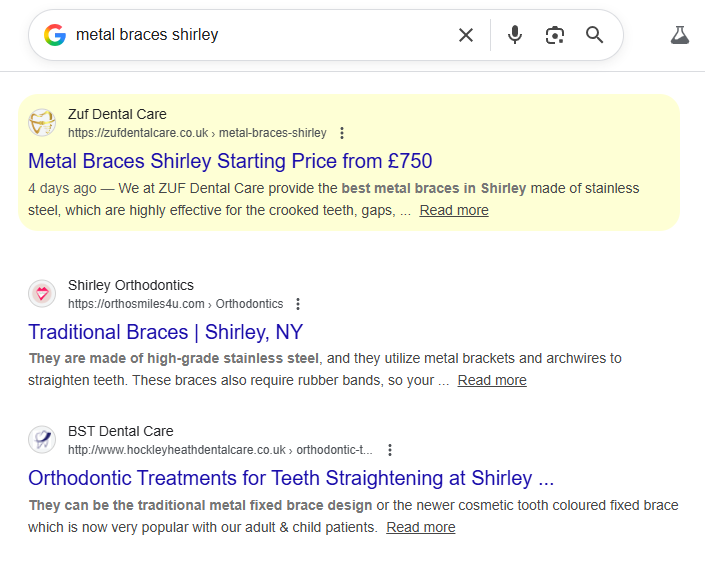705x569 pixels.
Task: Open Orthodontic Treatments for Teeth Straightening result
Action: click(x=290, y=478)
